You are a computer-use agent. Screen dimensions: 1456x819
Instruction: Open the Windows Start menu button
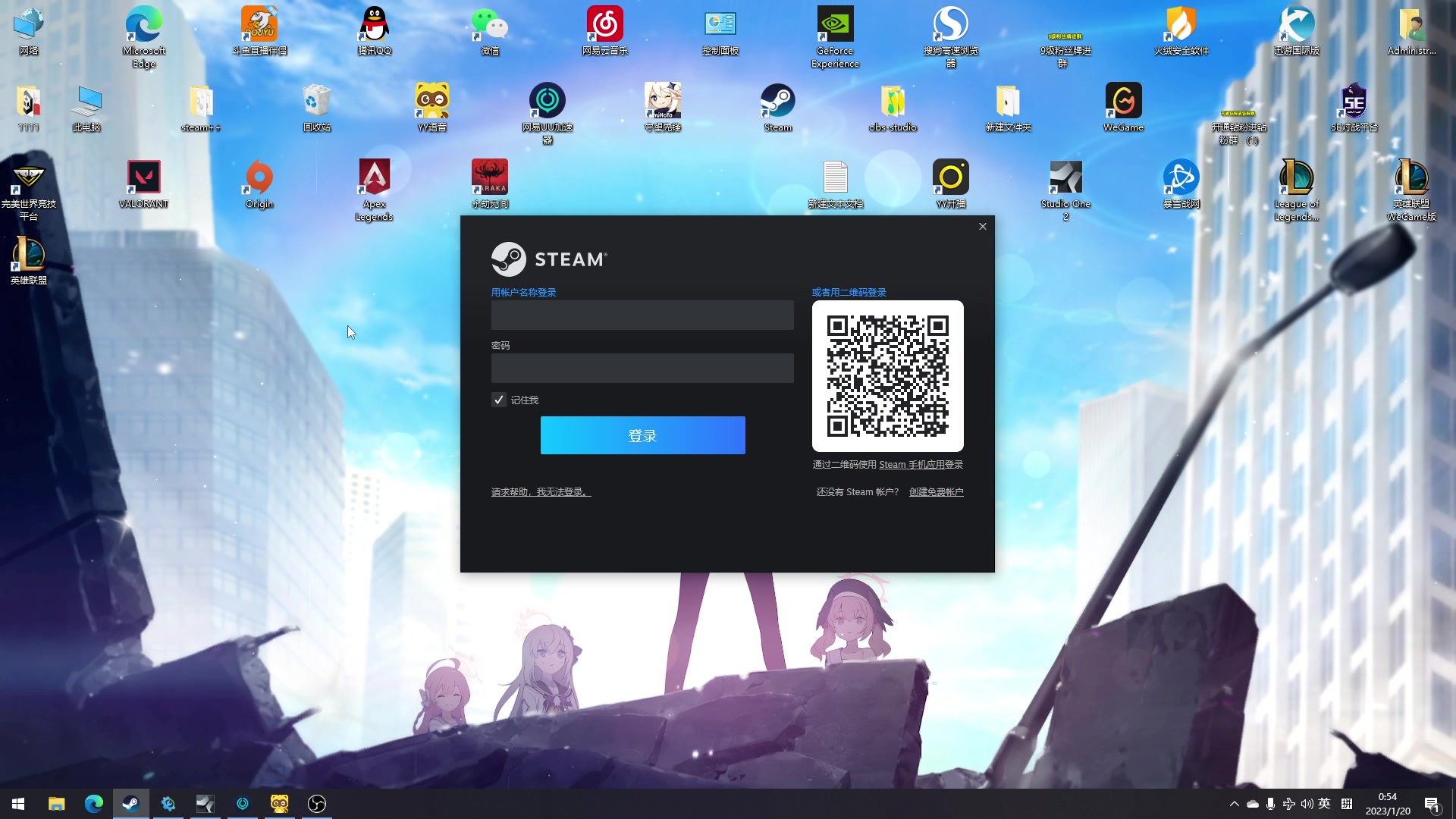(18, 803)
